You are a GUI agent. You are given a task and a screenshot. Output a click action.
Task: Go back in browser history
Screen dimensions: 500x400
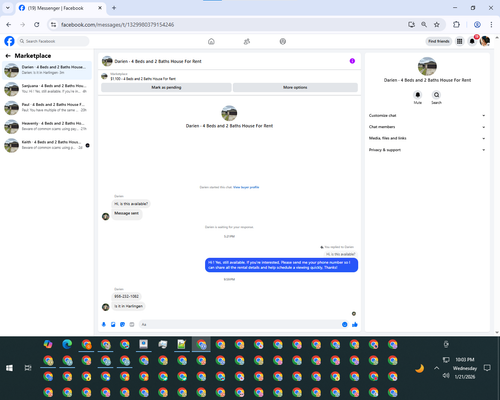[x=9, y=25]
